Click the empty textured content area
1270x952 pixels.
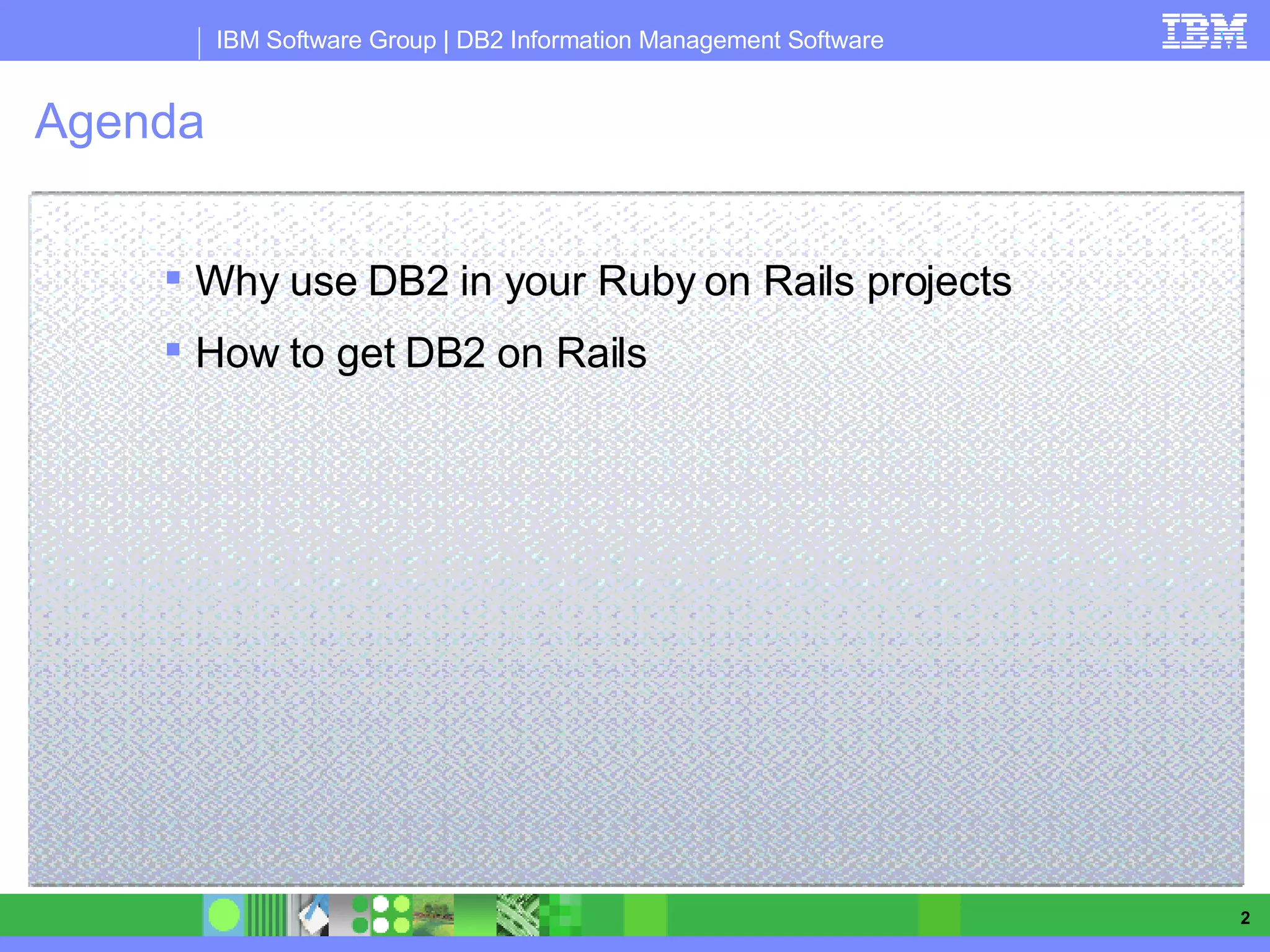click(635, 620)
